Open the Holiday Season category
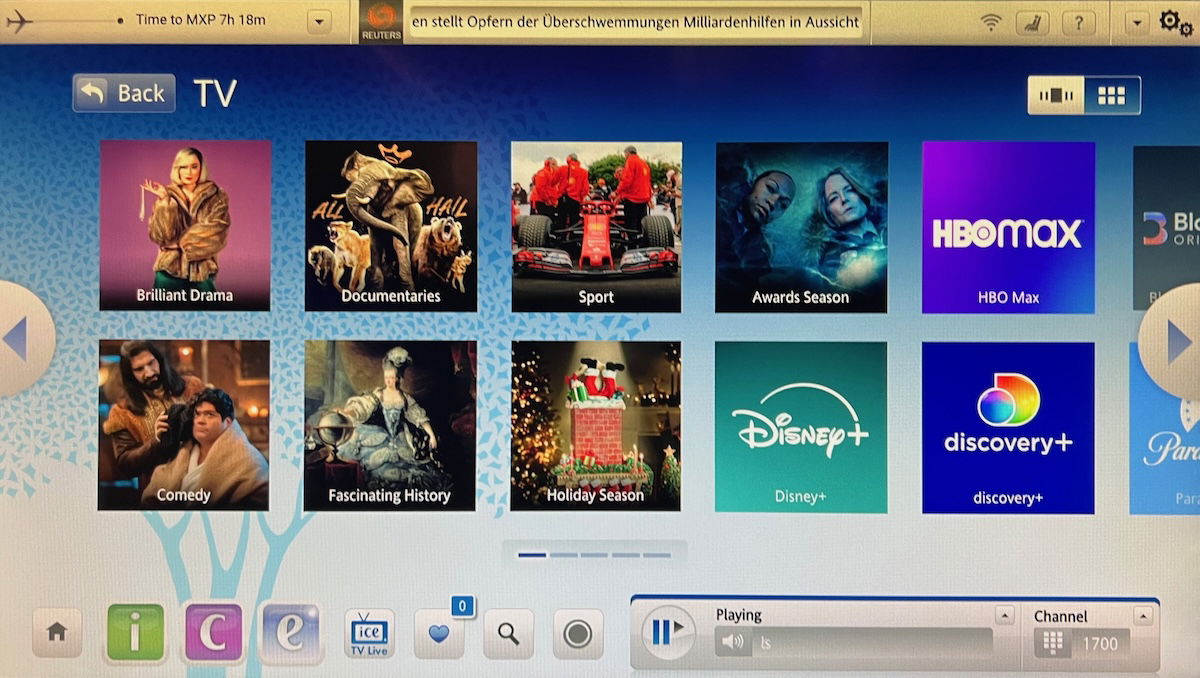The image size is (1200, 678). point(596,426)
